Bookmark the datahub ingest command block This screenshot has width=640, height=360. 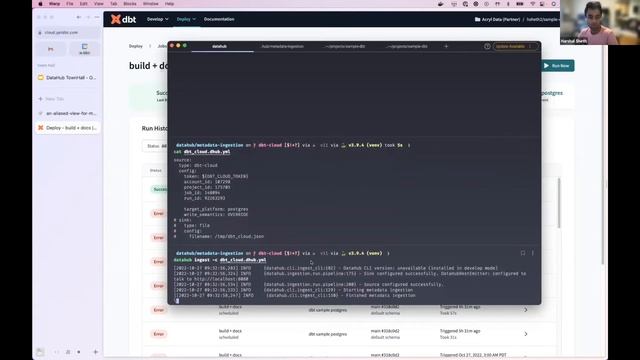tap(523, 253)
